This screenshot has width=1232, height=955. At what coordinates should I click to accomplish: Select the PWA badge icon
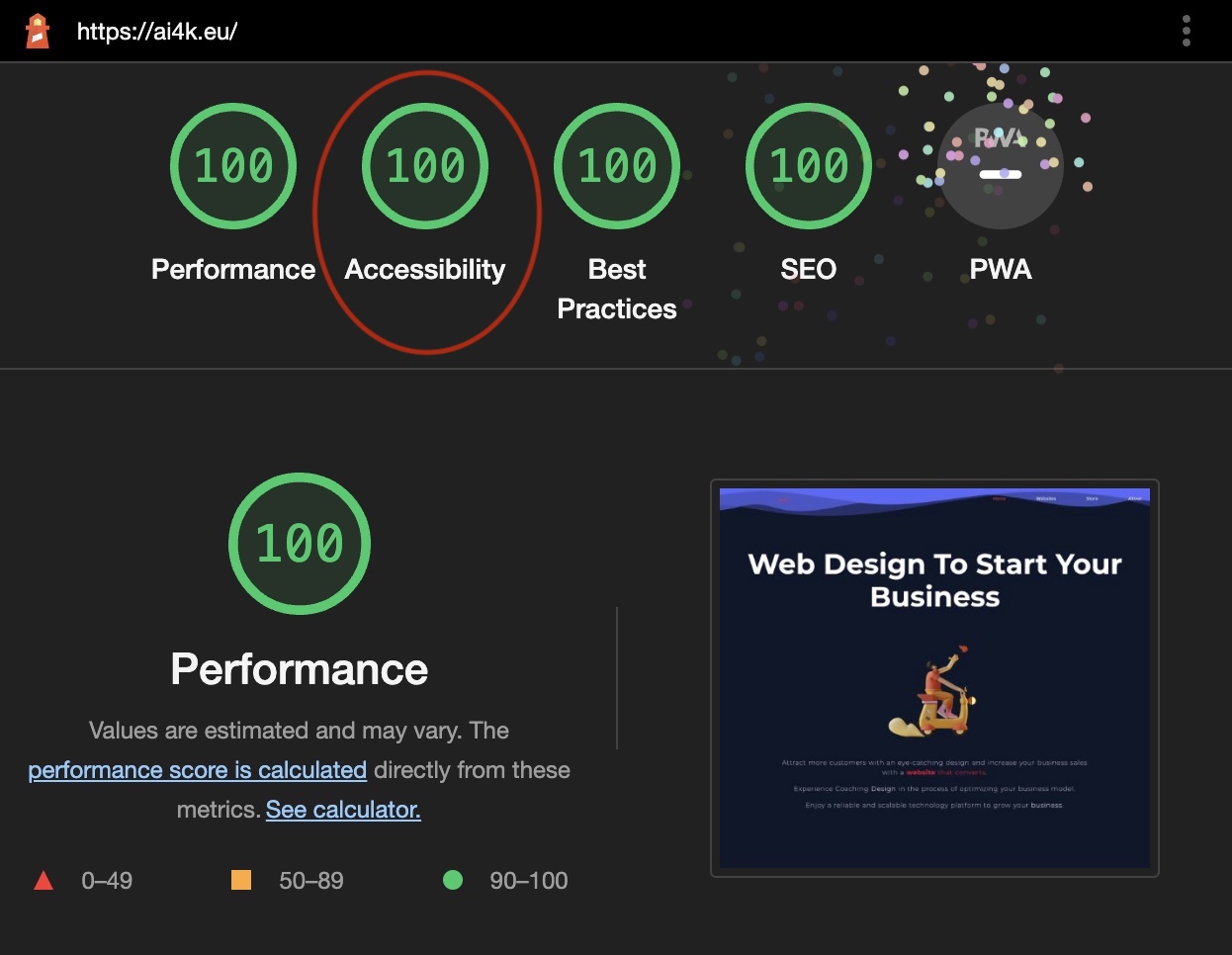click(1000, 165)
